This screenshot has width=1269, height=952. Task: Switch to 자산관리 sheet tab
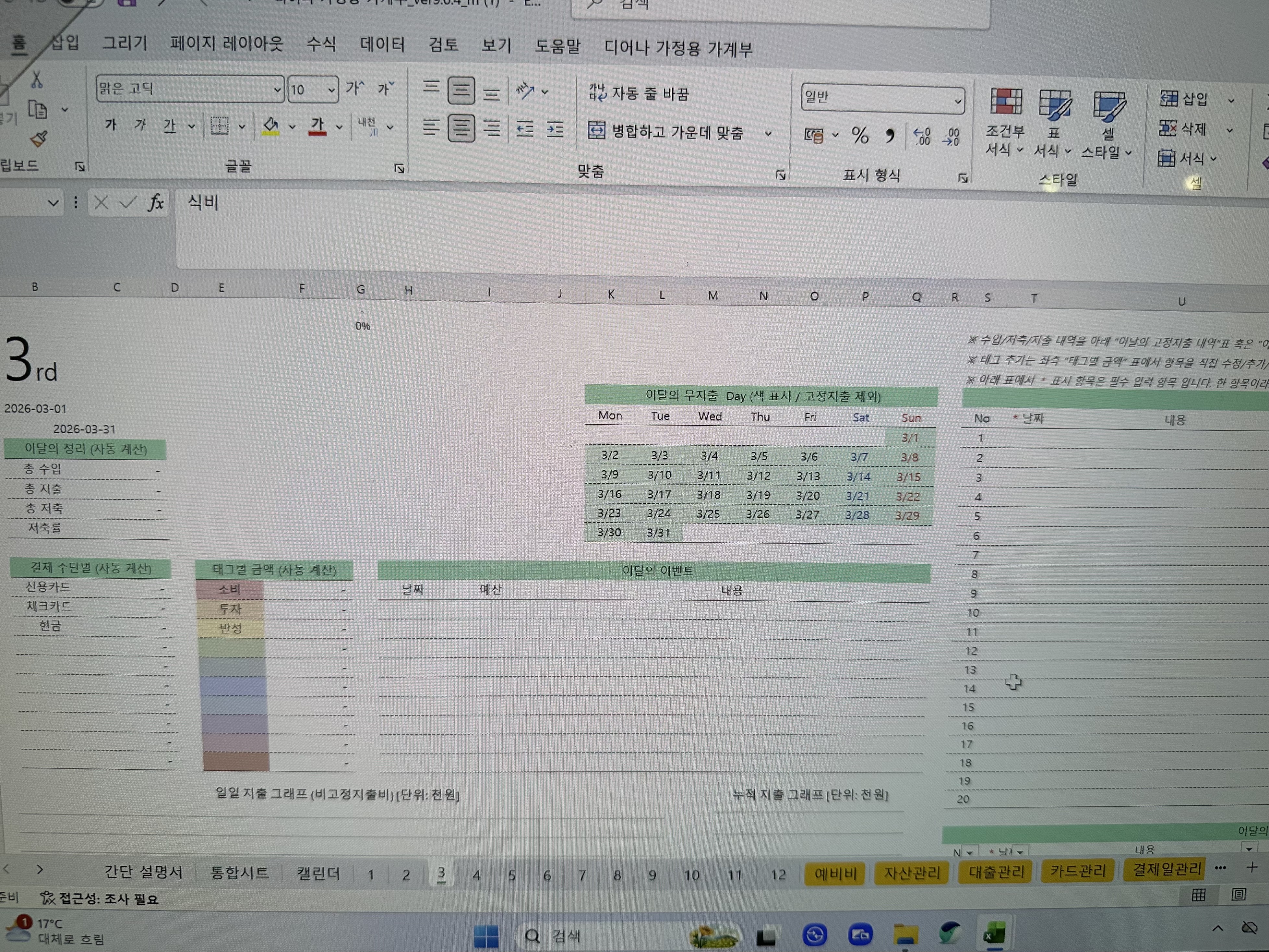tap(912, 874)
